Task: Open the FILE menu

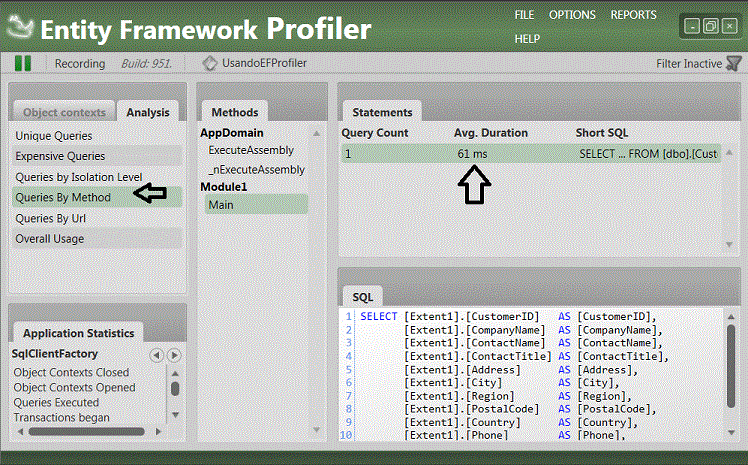Action: click(524, 15)
